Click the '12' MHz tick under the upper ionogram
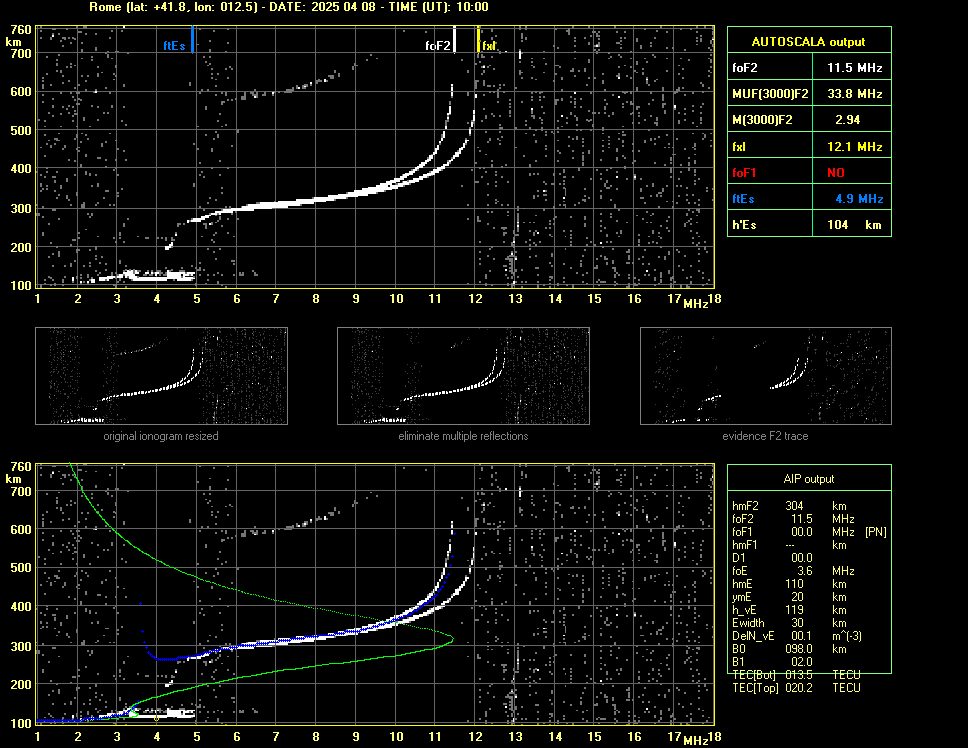 pyautogui.click(x=475, y=299)
